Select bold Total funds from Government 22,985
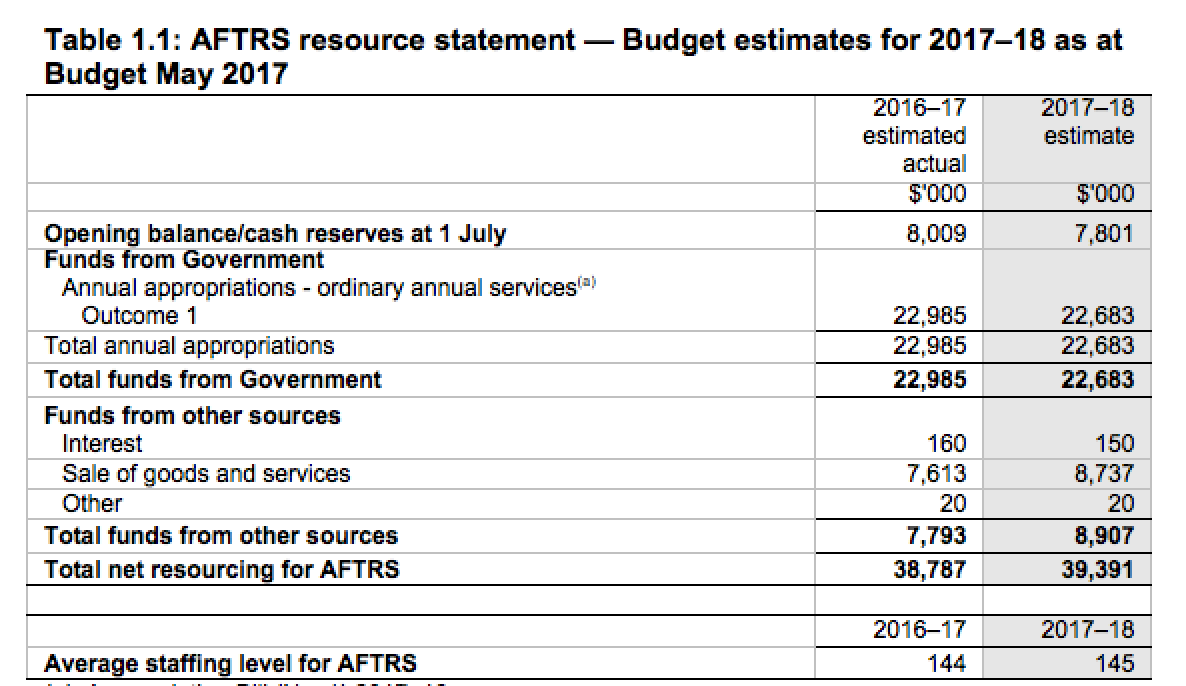Viewport: 1186px width, 686px height. point(930,380)
